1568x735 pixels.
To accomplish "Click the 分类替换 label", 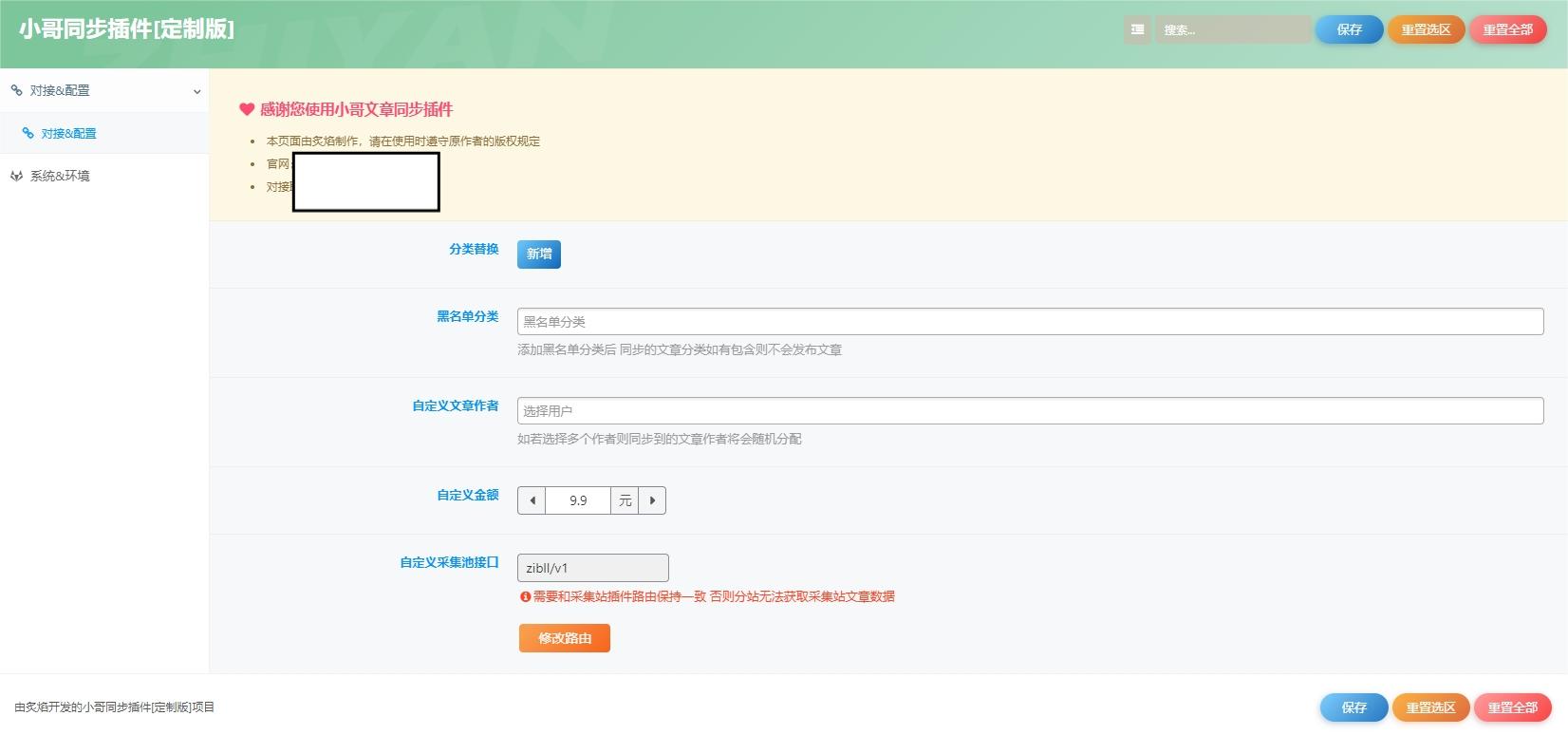I will [x=474, y=249].
